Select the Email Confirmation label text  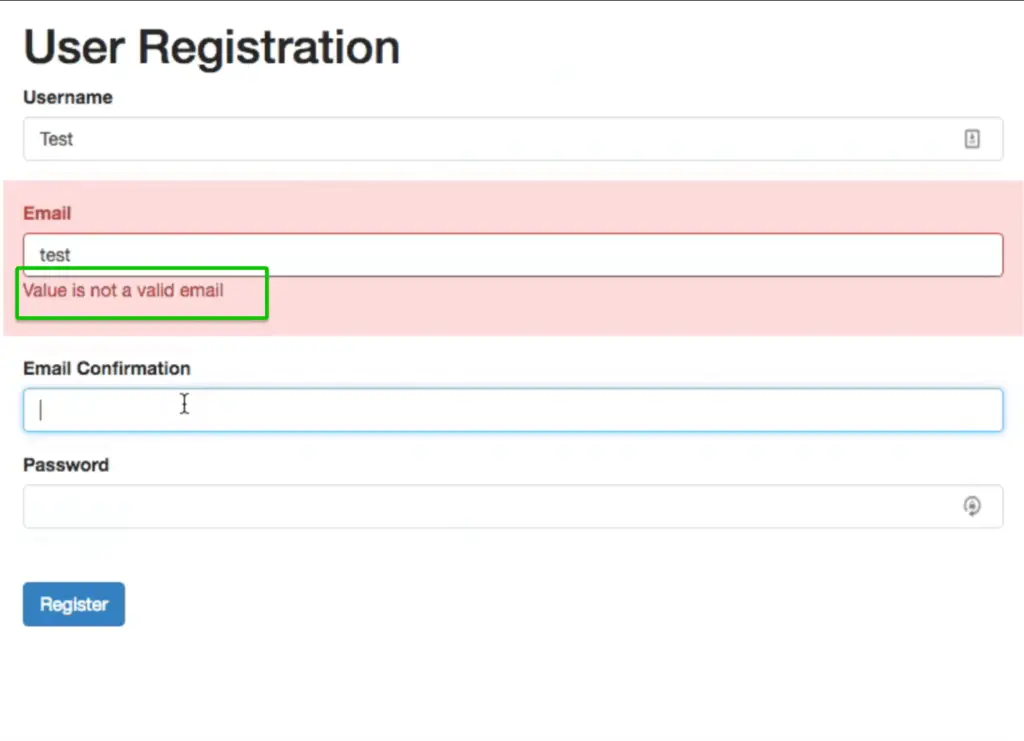tap(107, 368)
